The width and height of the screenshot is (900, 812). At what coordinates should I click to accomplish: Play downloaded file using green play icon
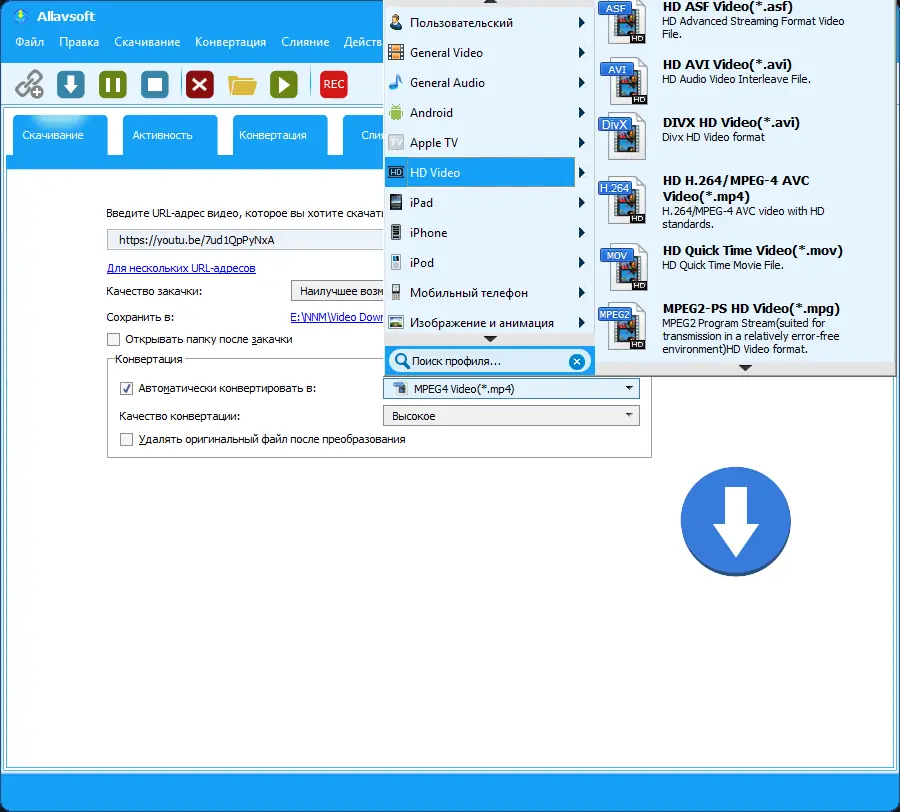[x=284, y=84]
